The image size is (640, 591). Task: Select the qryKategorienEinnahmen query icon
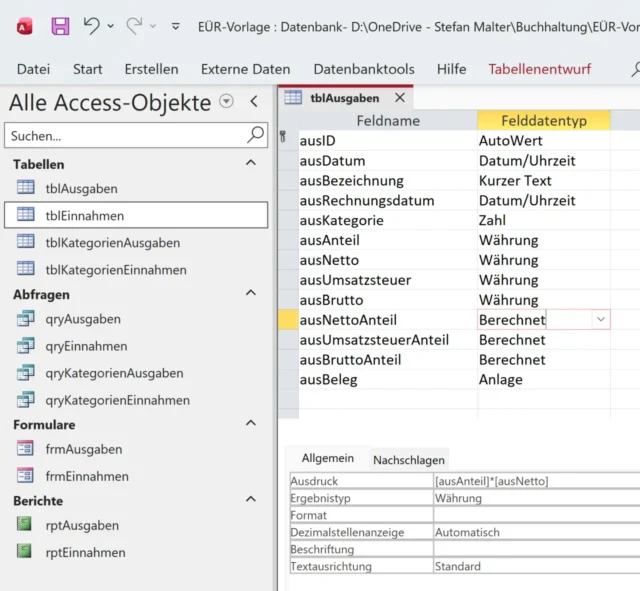tap(26, 400)
